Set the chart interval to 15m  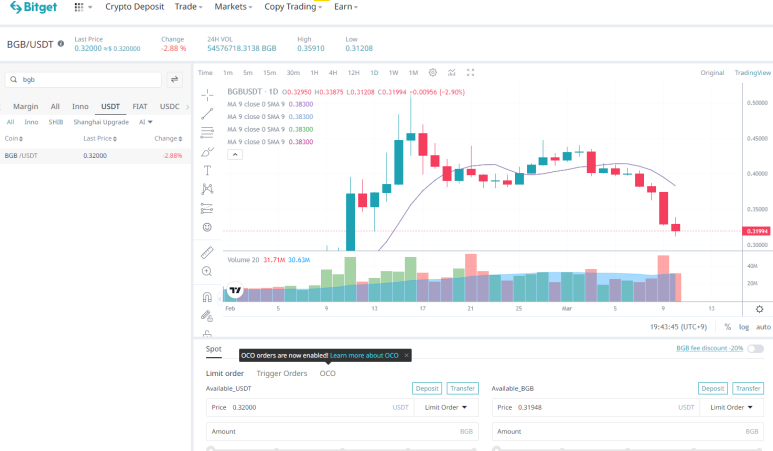coord(269,72)
